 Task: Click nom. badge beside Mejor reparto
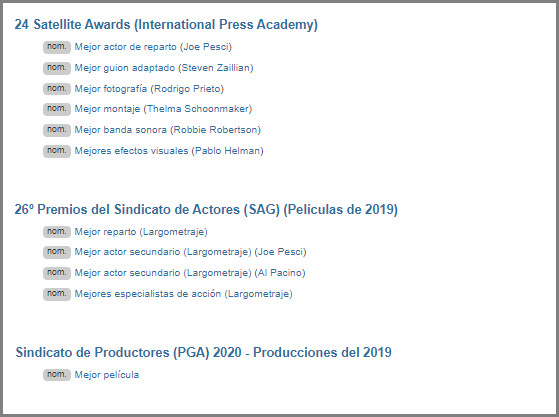57,232
